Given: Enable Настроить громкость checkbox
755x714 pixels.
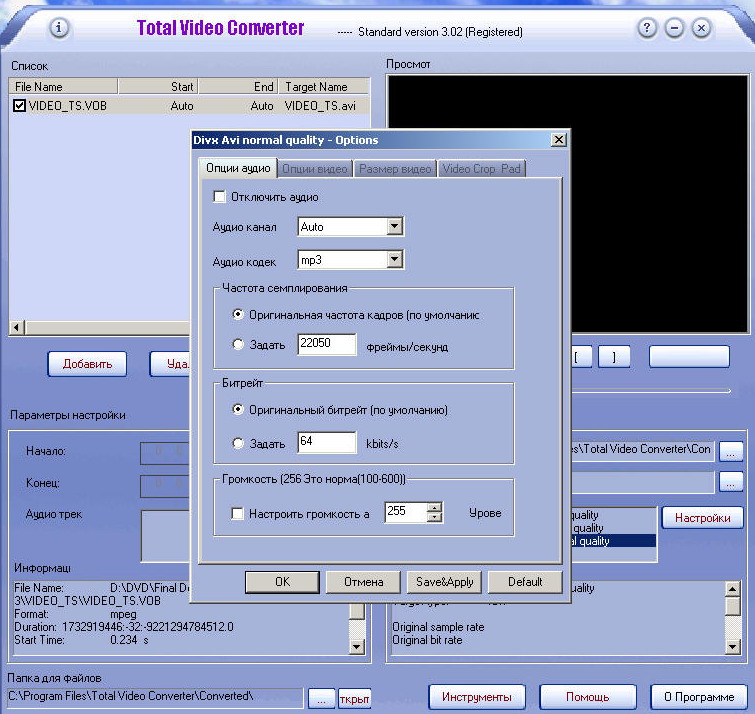Looking at the screenshot, I should tap(237, 513).
